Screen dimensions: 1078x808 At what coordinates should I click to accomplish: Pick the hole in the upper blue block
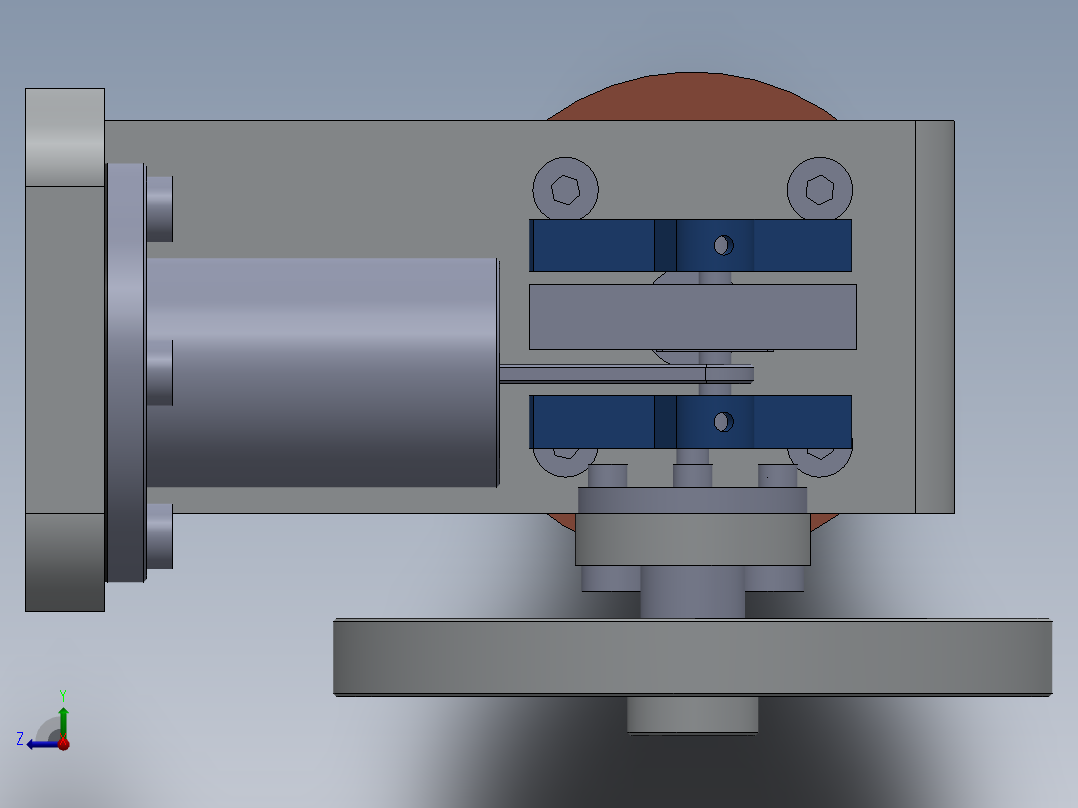723,245
